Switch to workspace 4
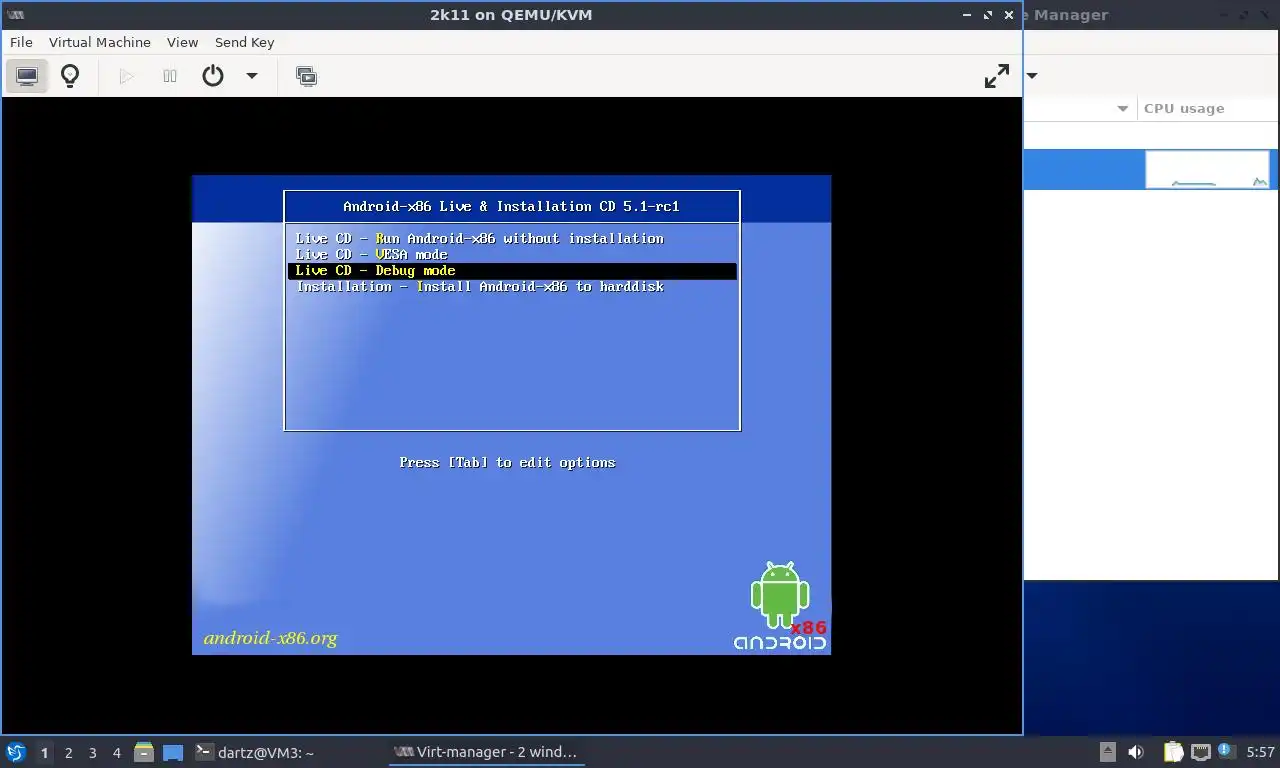Viewport: 1280px width, 768px height. pyautogui.click(x=116, y=752)
